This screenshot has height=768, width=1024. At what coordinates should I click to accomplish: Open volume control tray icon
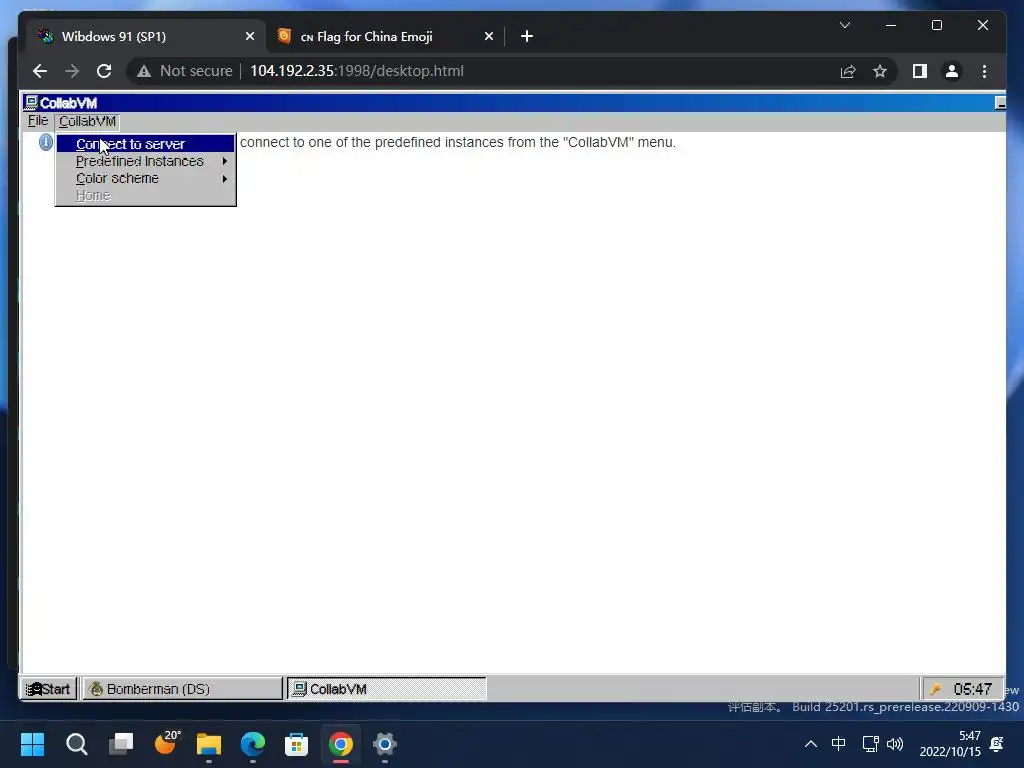(x=895, y=744)
